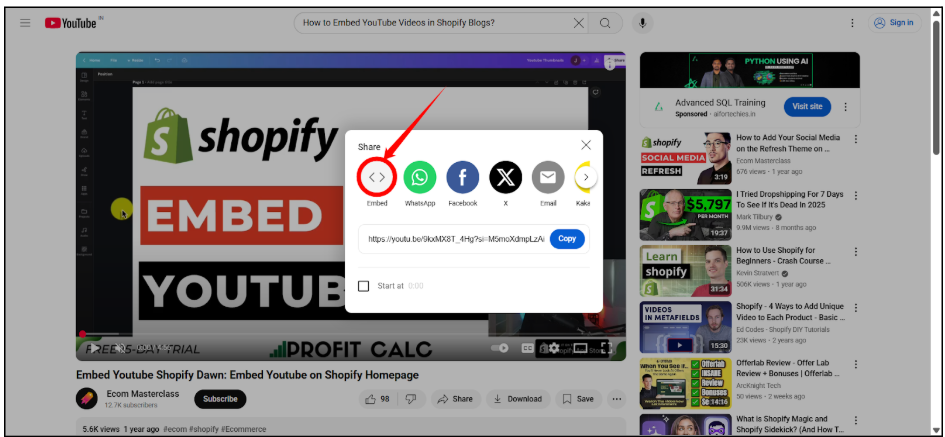
Task: Copy the youtu.be share link
Action: [x=567, y=239]
